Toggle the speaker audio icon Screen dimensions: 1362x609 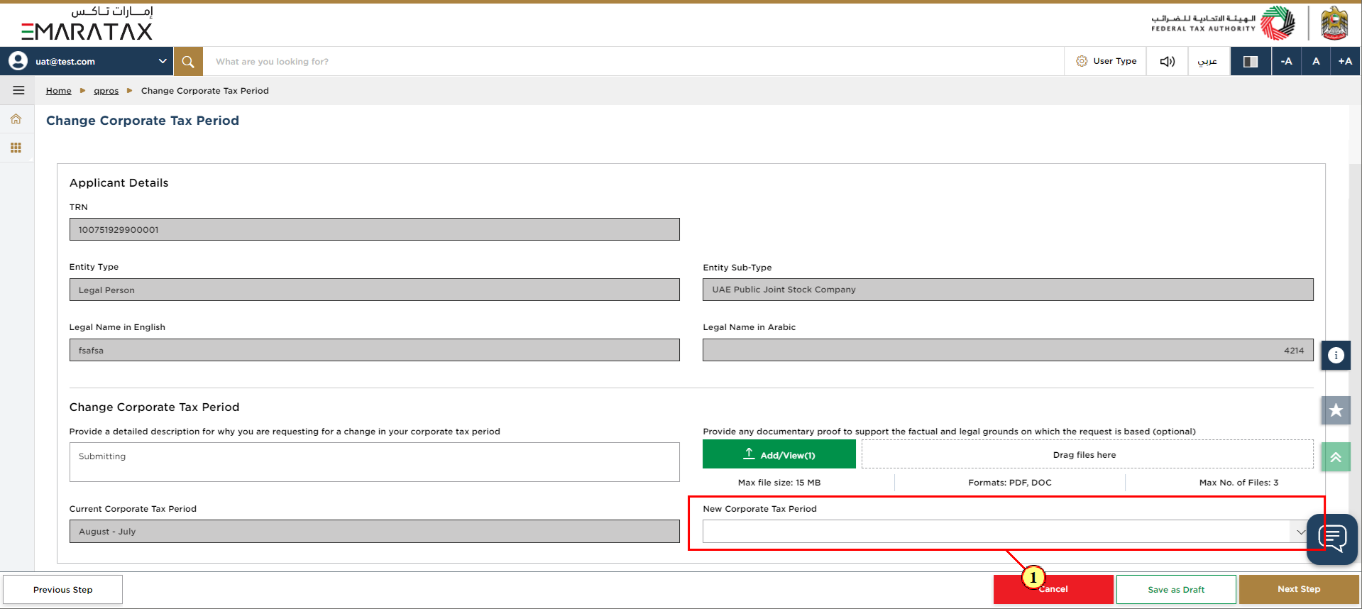pos(1167,61)
